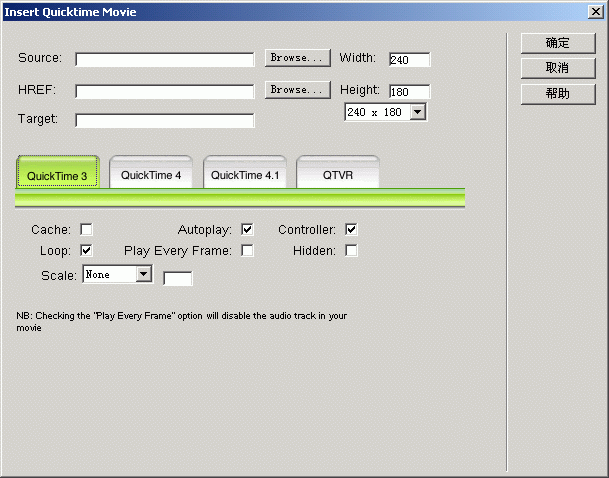
Task: Uncheck the Controller checkbox
Action: coord(351,229)
